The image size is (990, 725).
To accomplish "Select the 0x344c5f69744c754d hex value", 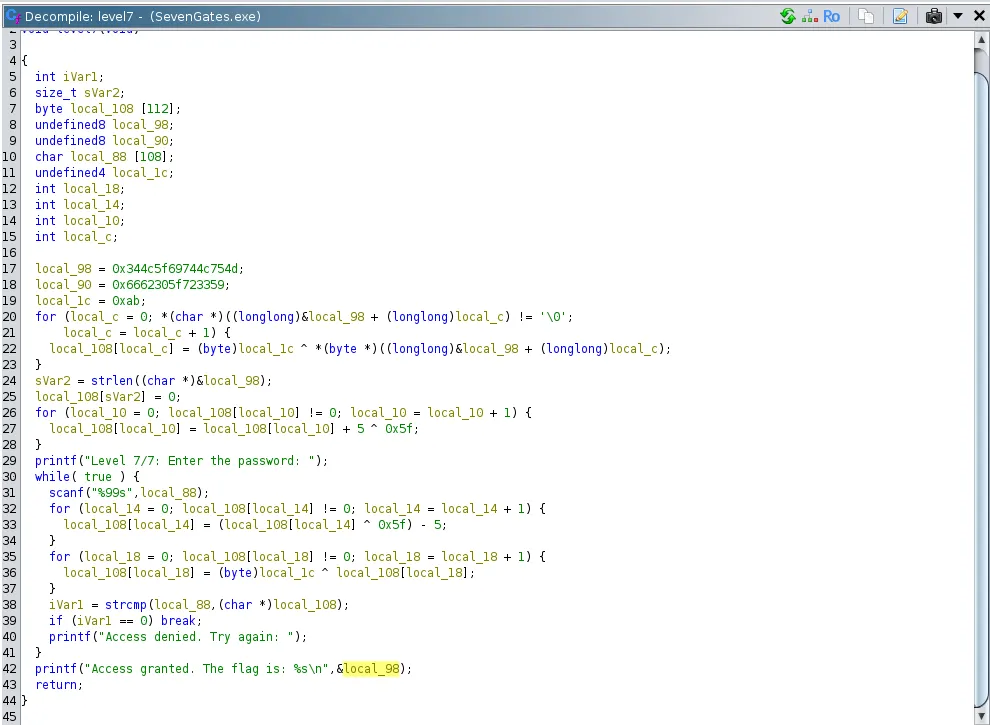I will pyautogui.click(x=178, y=268).
